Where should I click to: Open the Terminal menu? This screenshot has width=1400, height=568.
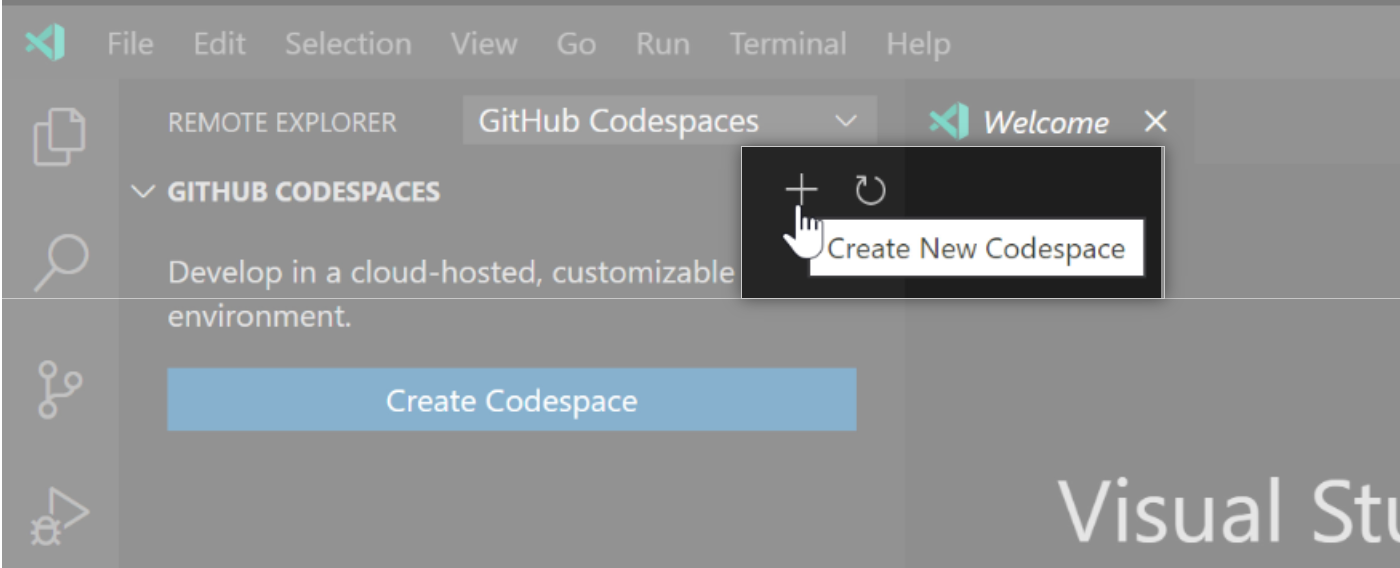pyautogui.click(x=788, y=44)
